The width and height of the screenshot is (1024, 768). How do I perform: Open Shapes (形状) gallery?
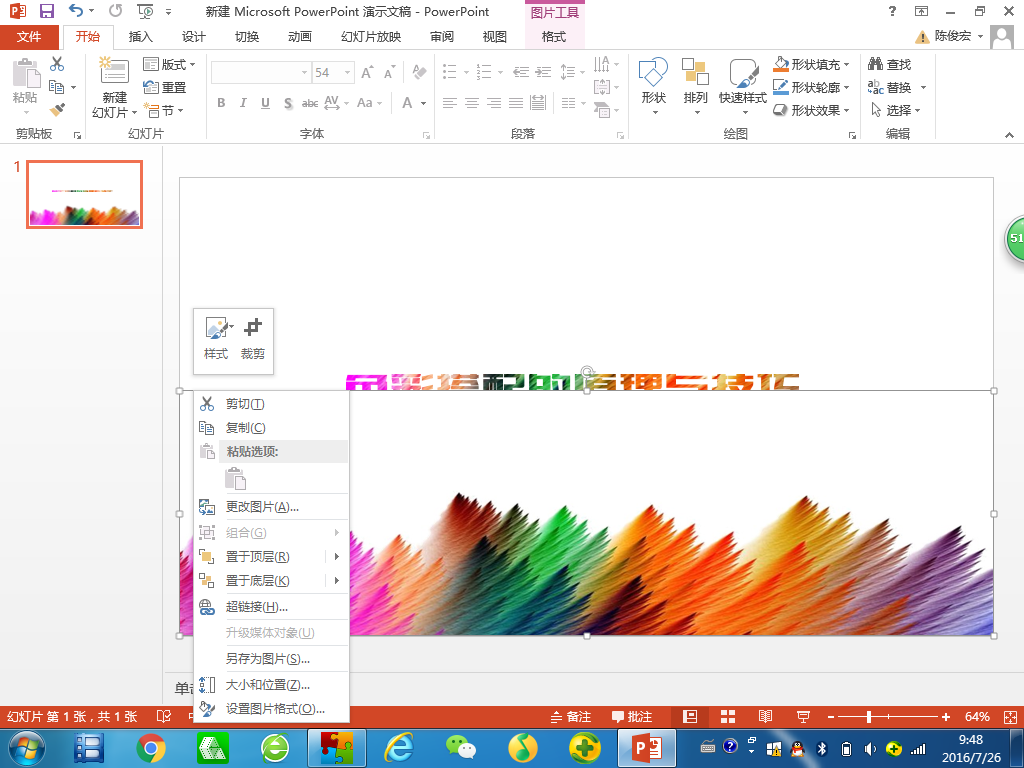click(653, 88)
